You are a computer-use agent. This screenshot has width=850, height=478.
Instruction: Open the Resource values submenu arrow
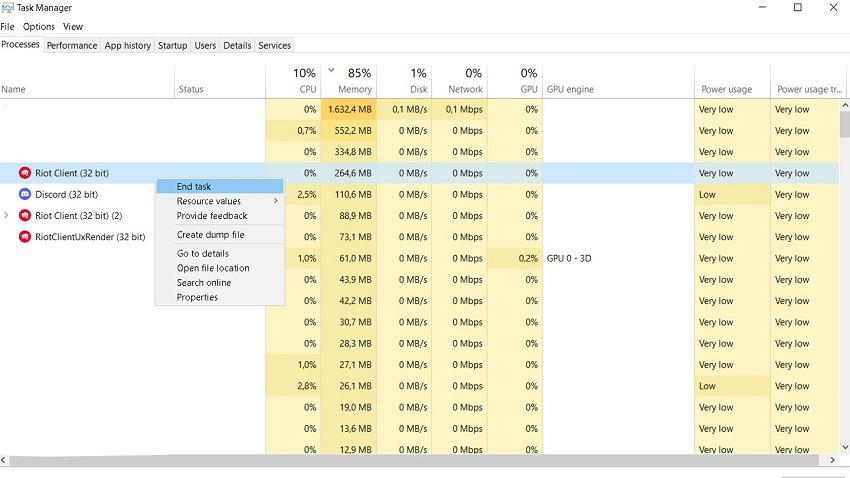tap(276, 201)
